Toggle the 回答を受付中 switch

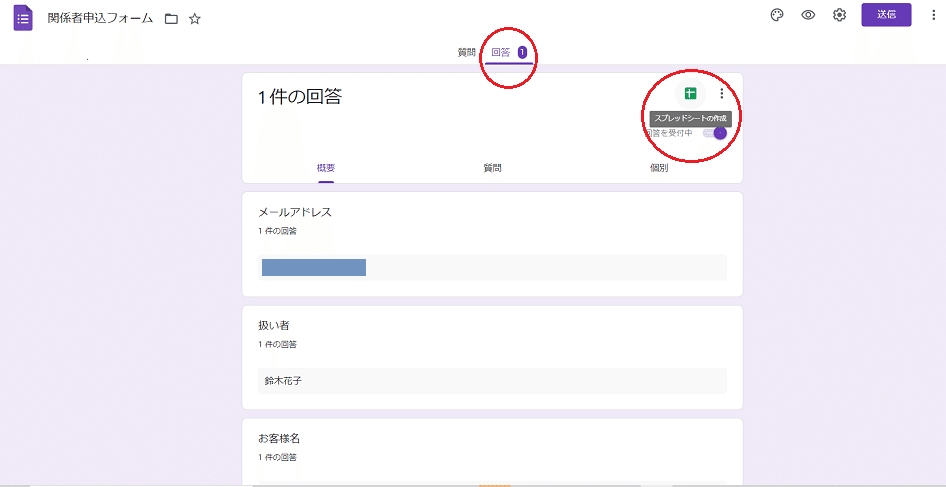coord(715,133)
